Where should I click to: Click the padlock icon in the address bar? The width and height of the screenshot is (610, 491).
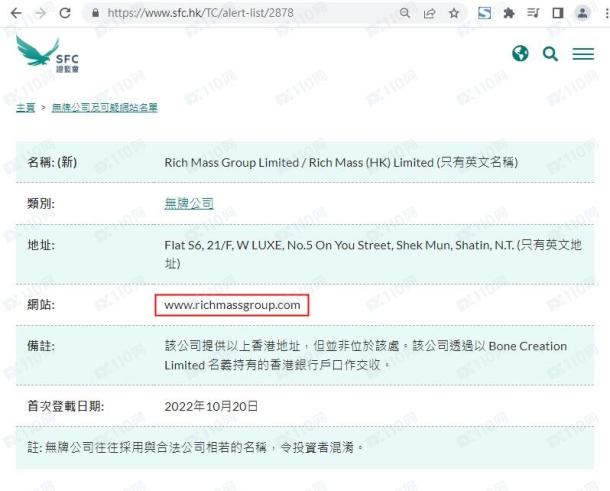click(x=95, y=13)
